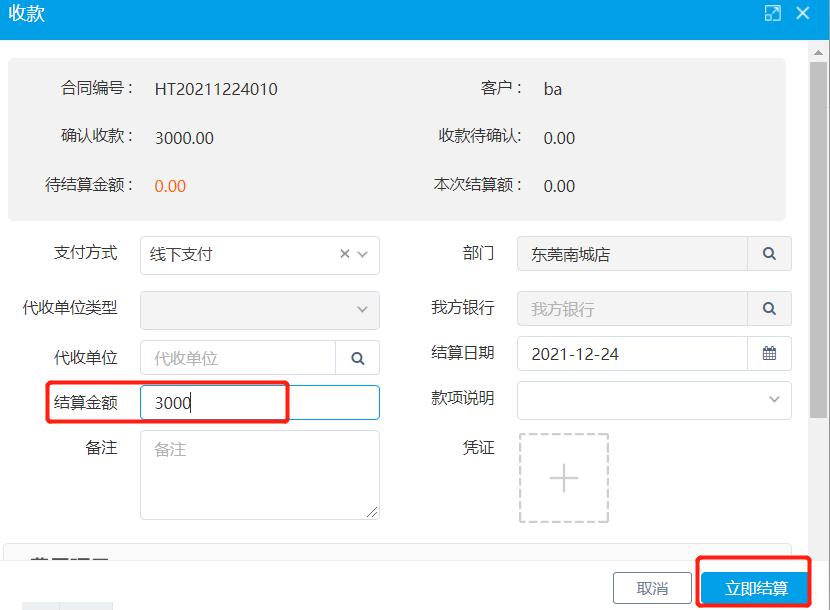
Task: Click the 立即结算 button
Action: pyautogui.click(x=756, y=588)
